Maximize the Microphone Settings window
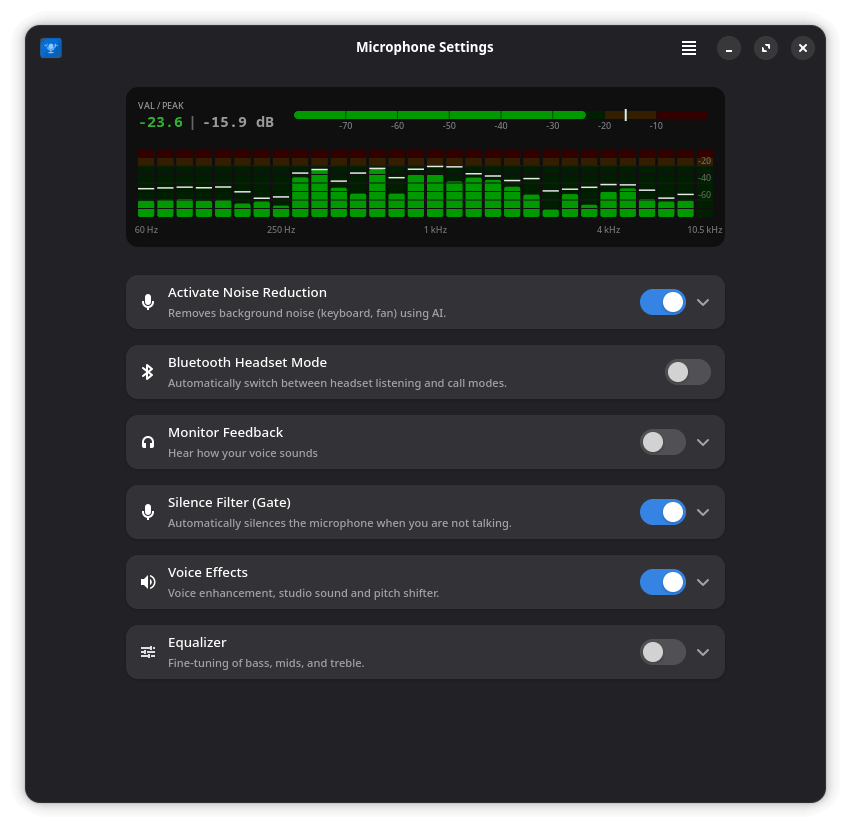 coord(766,48)
